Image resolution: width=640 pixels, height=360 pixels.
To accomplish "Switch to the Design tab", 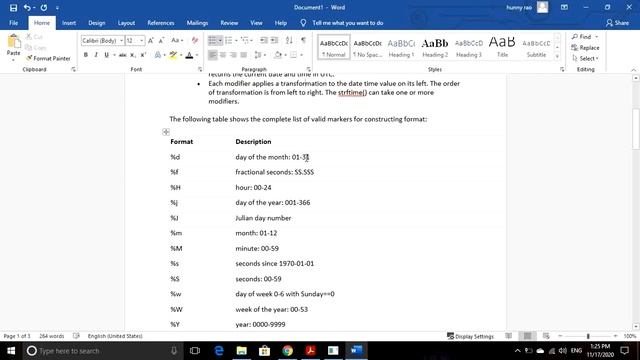I will click(97, 23).
